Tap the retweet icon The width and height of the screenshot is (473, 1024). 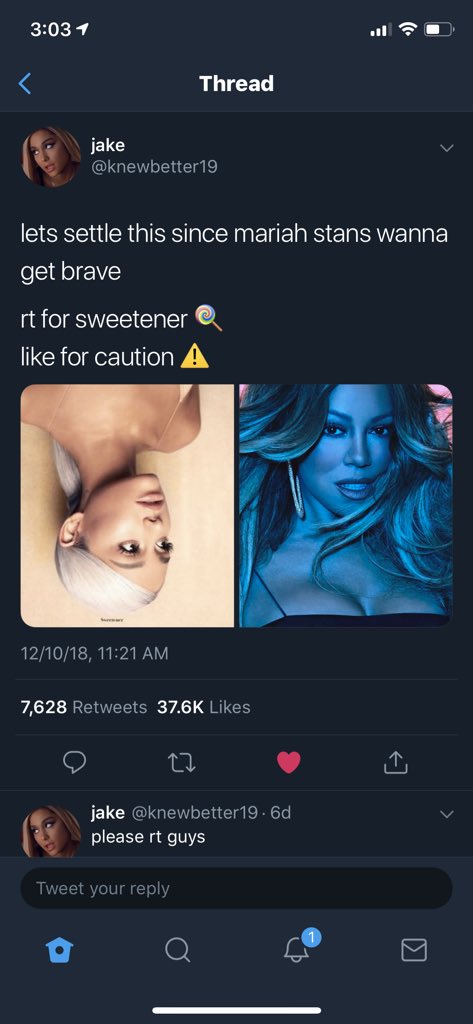(180, 762)
